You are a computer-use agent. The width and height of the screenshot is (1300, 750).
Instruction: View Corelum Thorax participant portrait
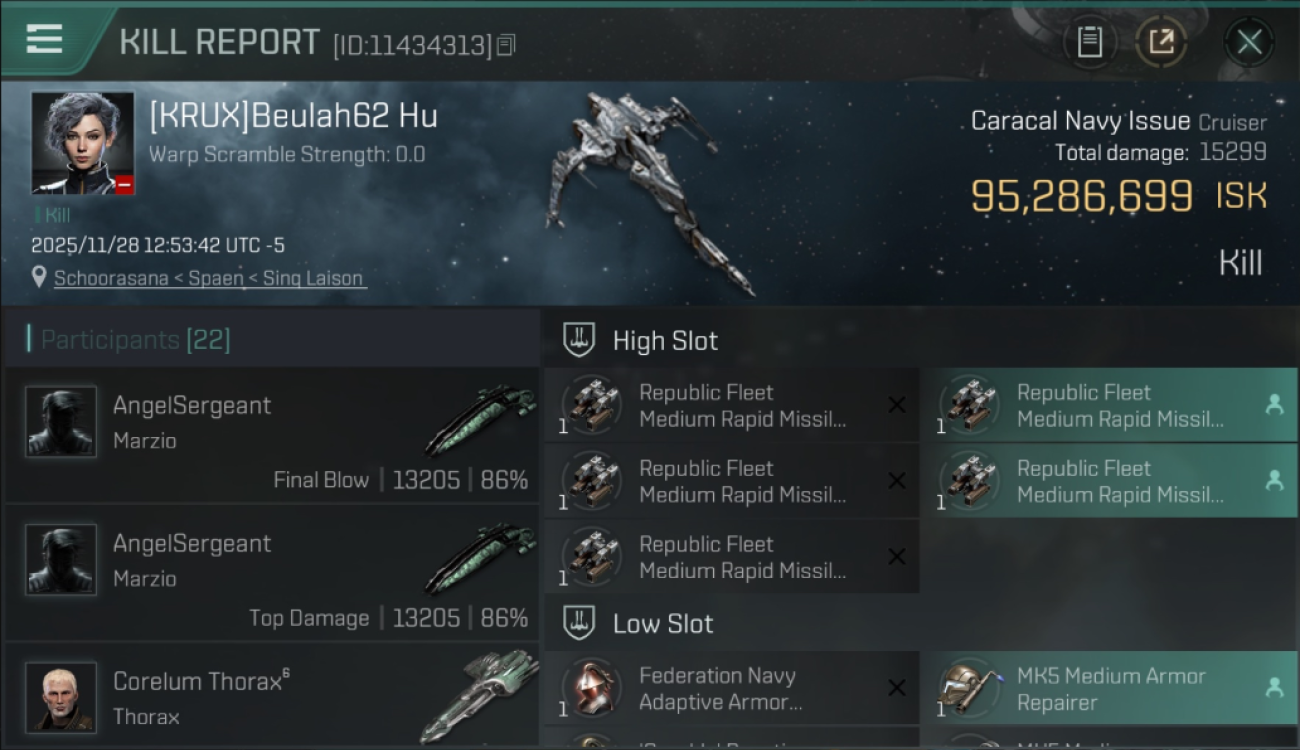click(61, 696)
